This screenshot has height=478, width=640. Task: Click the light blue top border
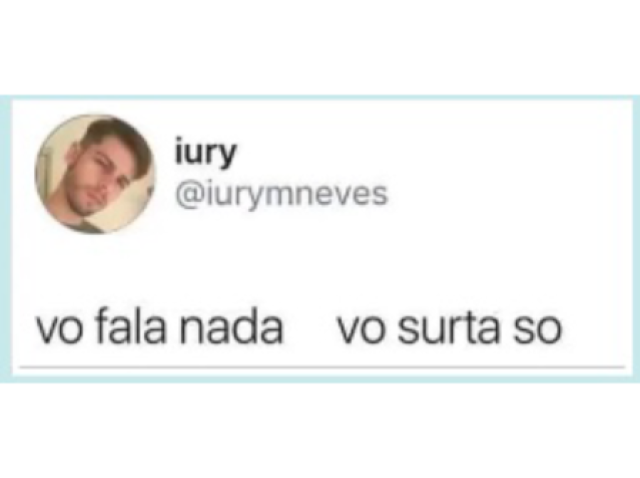tap(320, 98)
